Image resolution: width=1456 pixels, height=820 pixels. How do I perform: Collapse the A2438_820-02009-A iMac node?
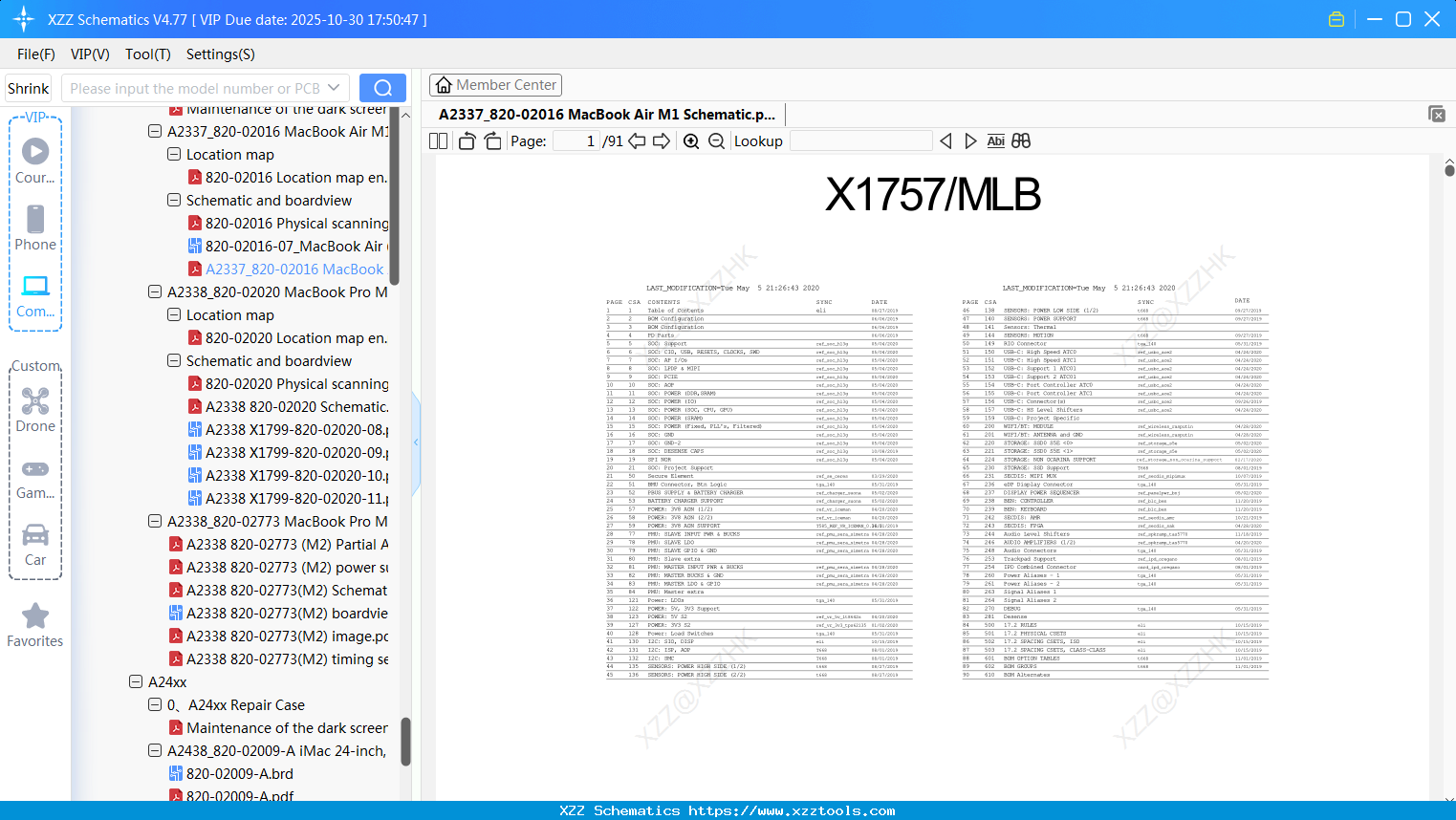click(x=155, y=751)
